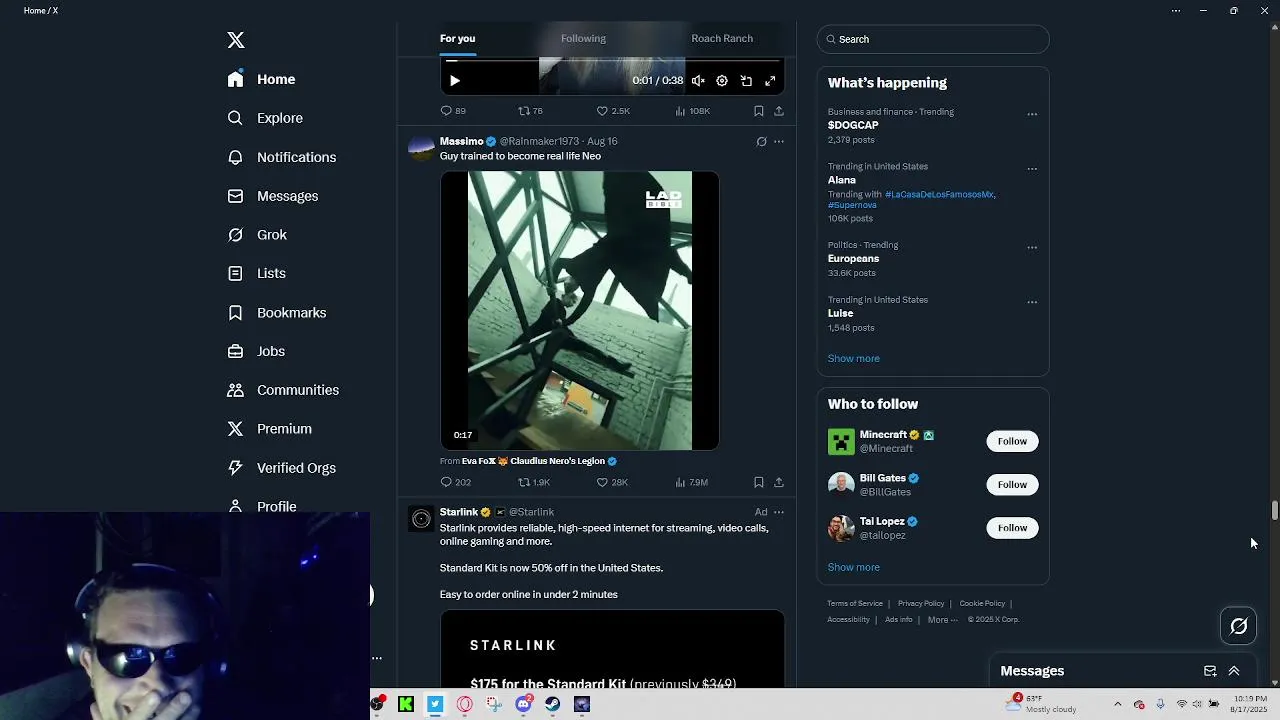Image resolution: width=1280 pixels, height=720 pixels.
Task: Open Discord from the taskbar
Action: pyautogui.click(x=523, y=704)
